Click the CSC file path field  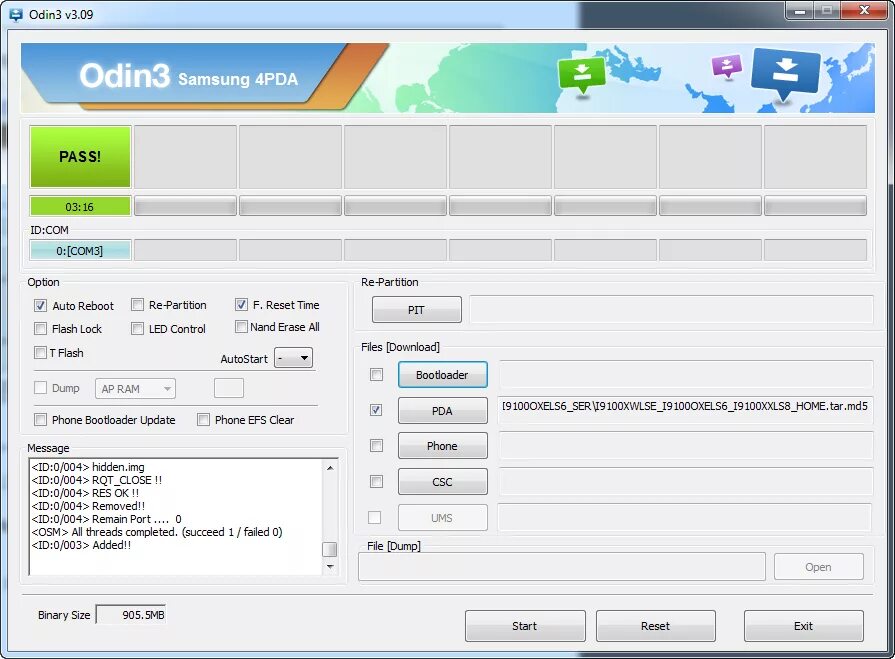pyautogui.click(x=686, y=481)
